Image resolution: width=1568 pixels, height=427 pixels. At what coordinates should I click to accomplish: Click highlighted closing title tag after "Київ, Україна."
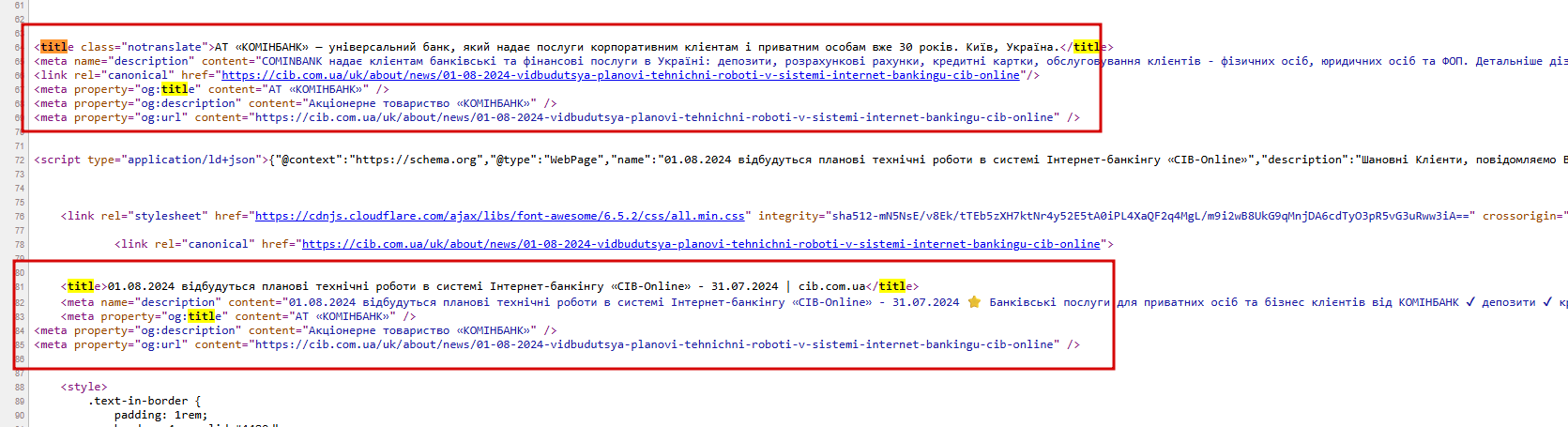(x=1088, y=47)
